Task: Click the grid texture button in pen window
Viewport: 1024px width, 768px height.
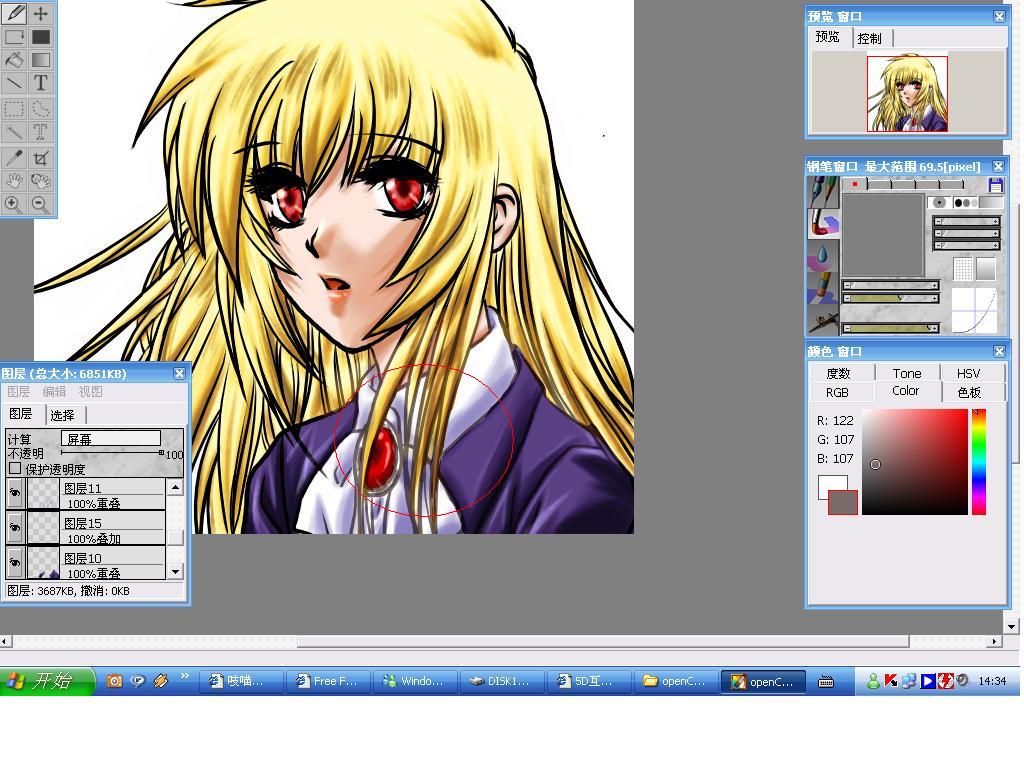Action: [x=963, y=268]
